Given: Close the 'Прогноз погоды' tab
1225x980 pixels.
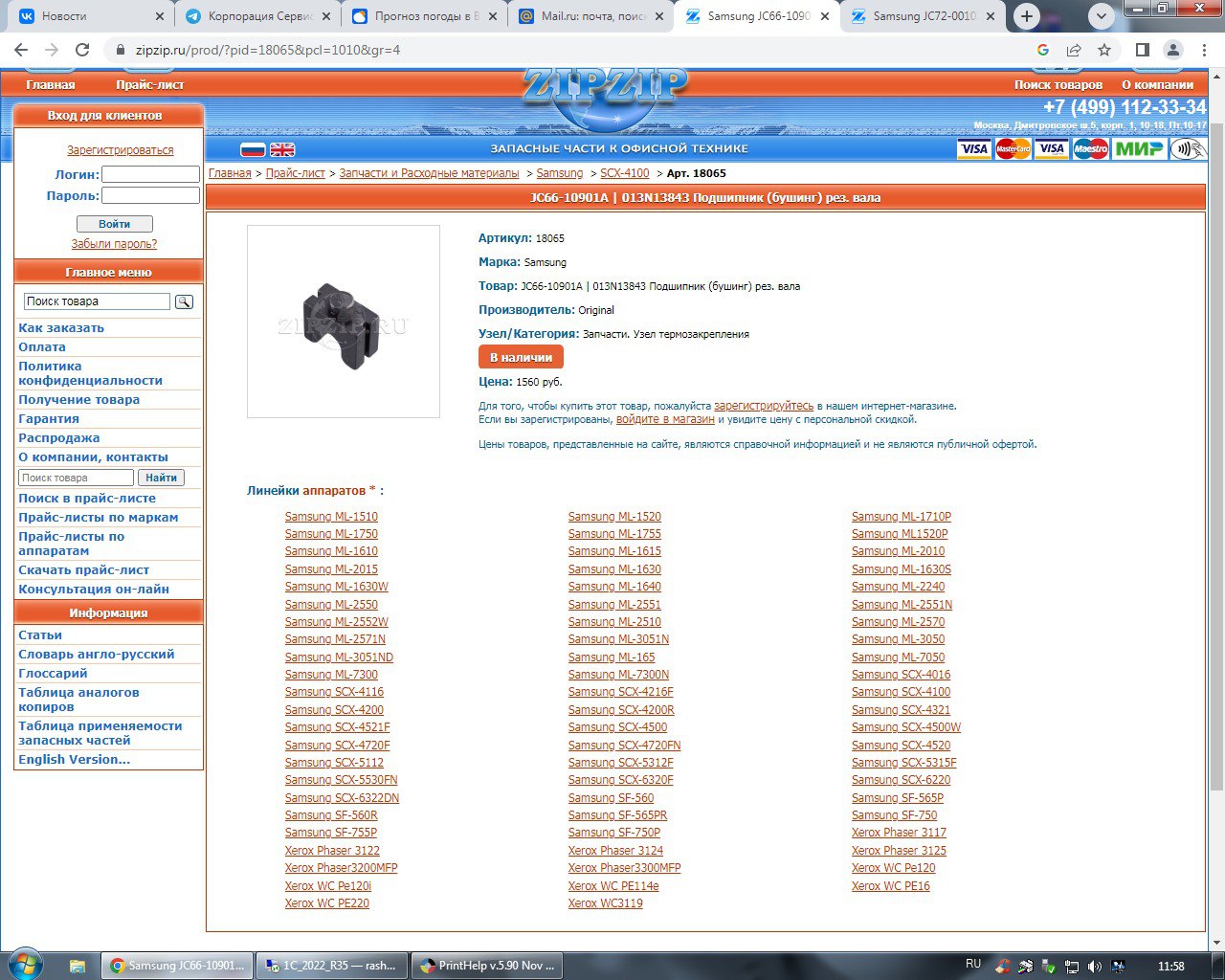Looking at the screenshot, I should [x=493, y=16].
